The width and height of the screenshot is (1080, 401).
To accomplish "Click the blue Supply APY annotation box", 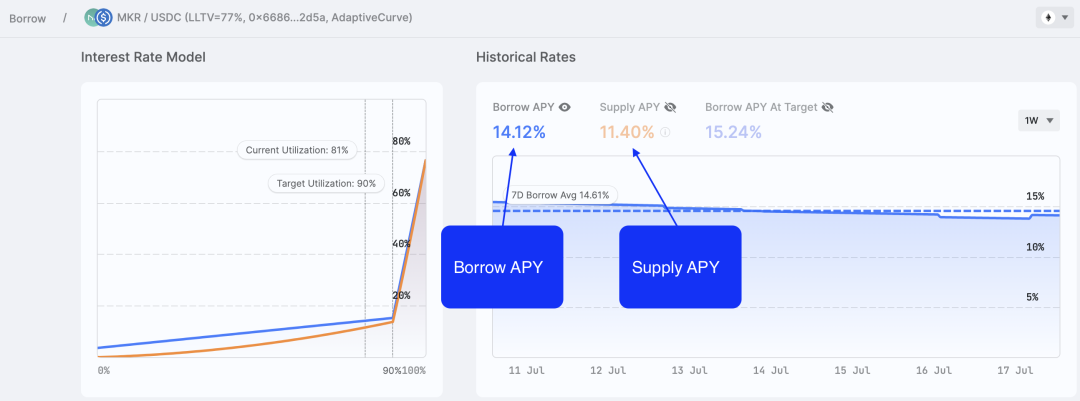I will click(680, 267).
